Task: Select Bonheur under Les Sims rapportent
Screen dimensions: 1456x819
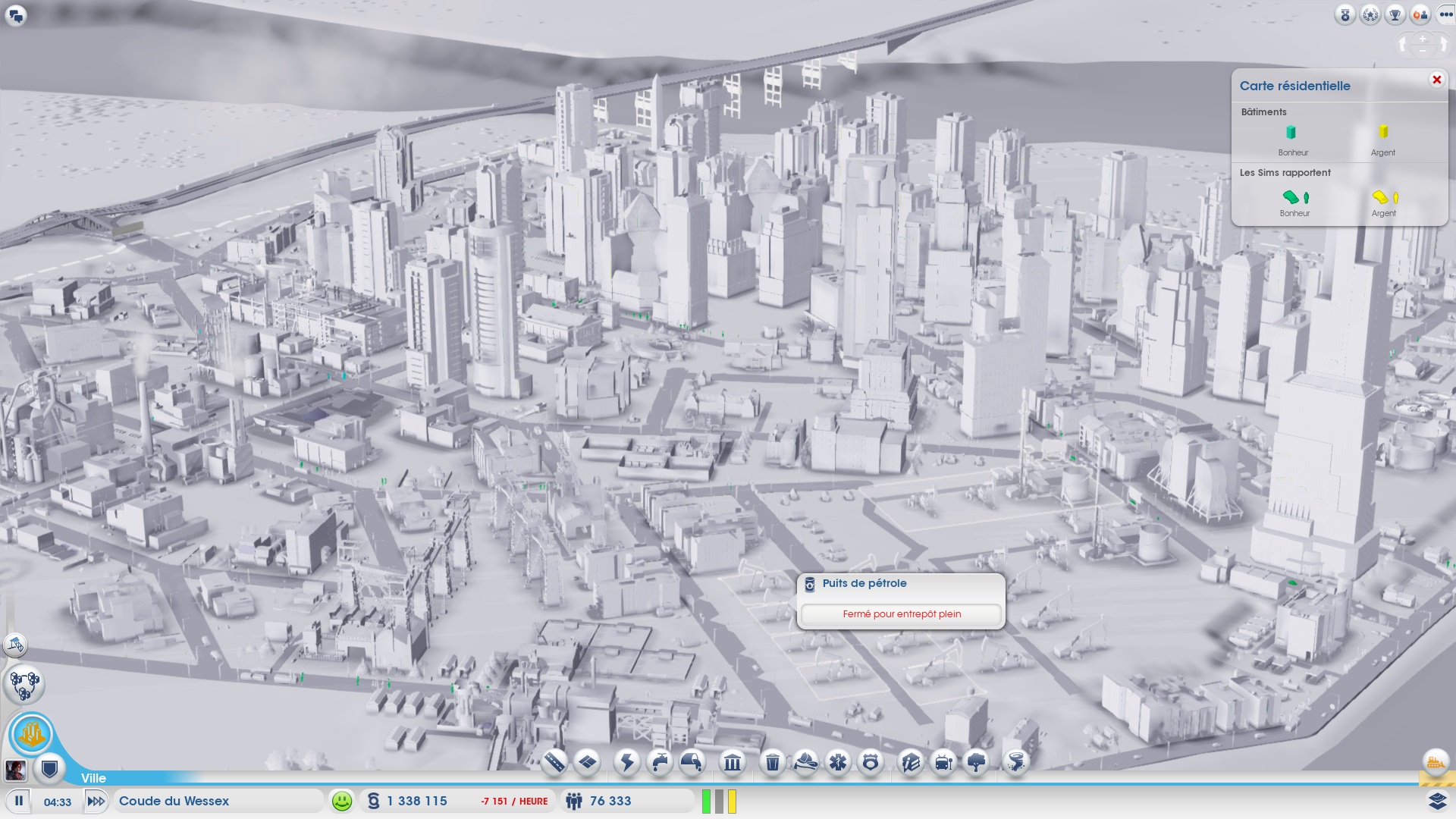Action: coord(1294,202)
